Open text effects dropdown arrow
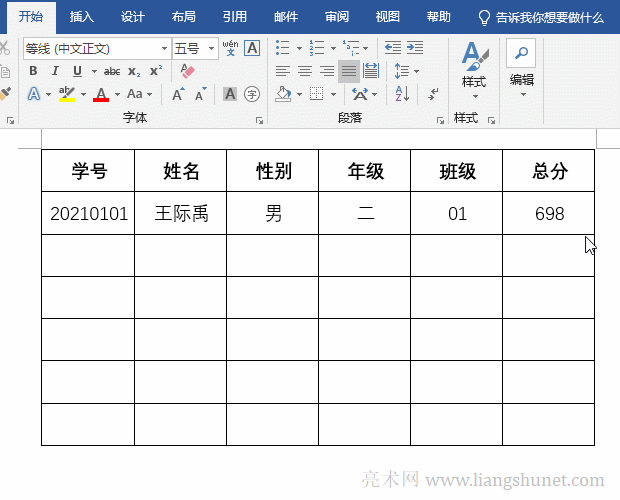620x500 pixels. (x=48, y=94)
